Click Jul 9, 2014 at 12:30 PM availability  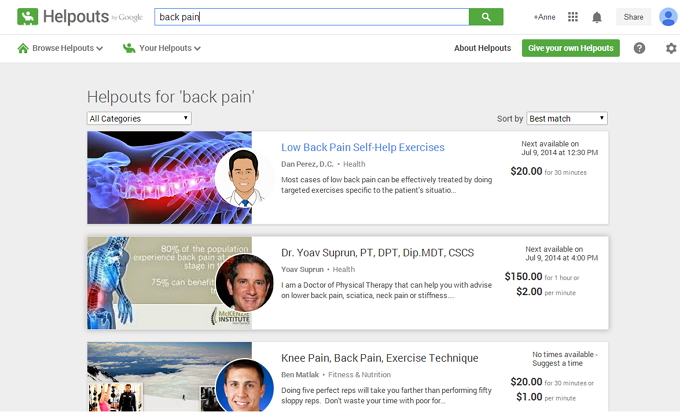click(x=559, y=153)
